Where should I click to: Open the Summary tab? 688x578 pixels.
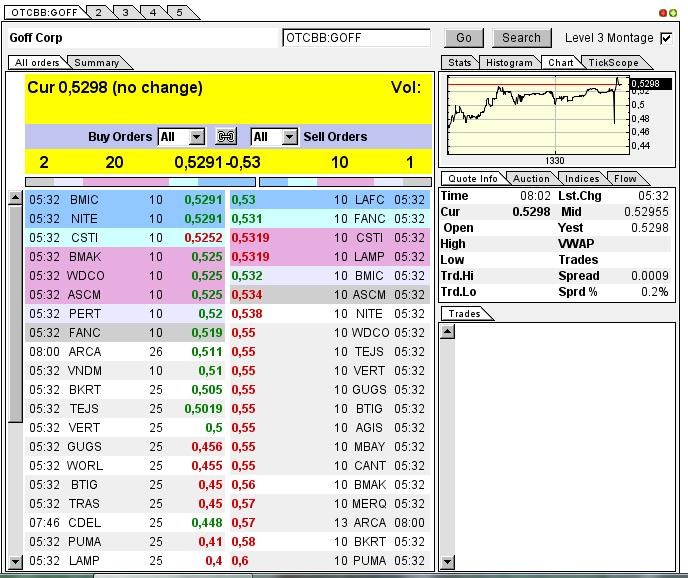click(x=97, y=62)
